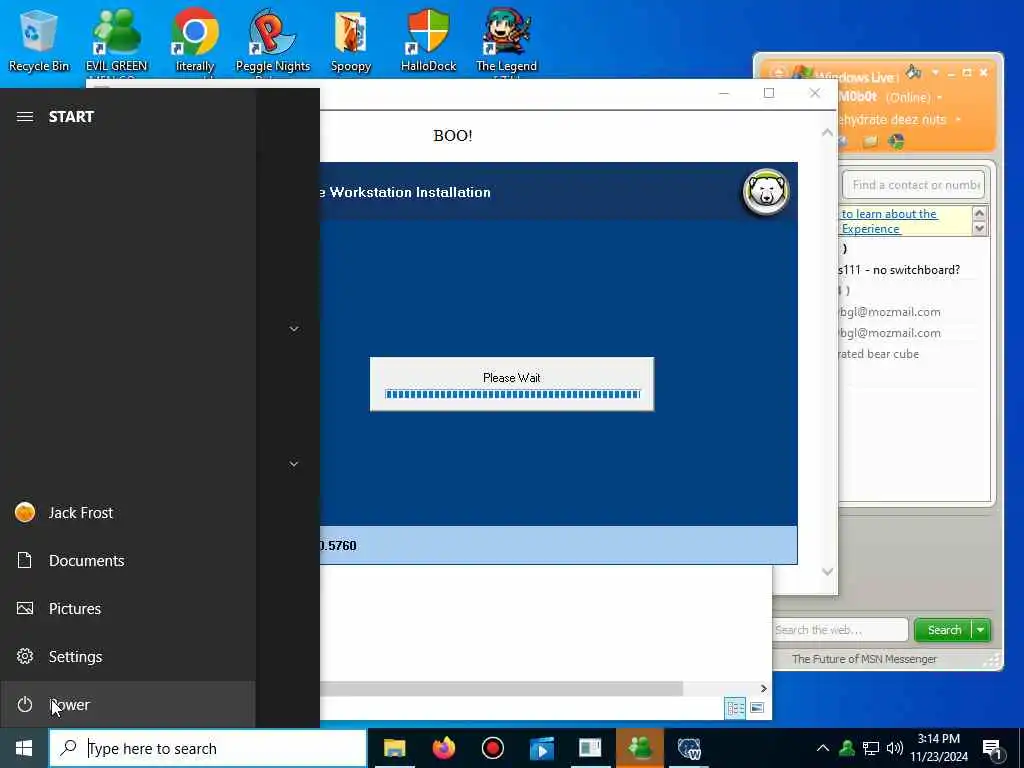1024x768 pixels.
Task: Switch to the window-panel app in the taskbar
Action: coord(590,748)
